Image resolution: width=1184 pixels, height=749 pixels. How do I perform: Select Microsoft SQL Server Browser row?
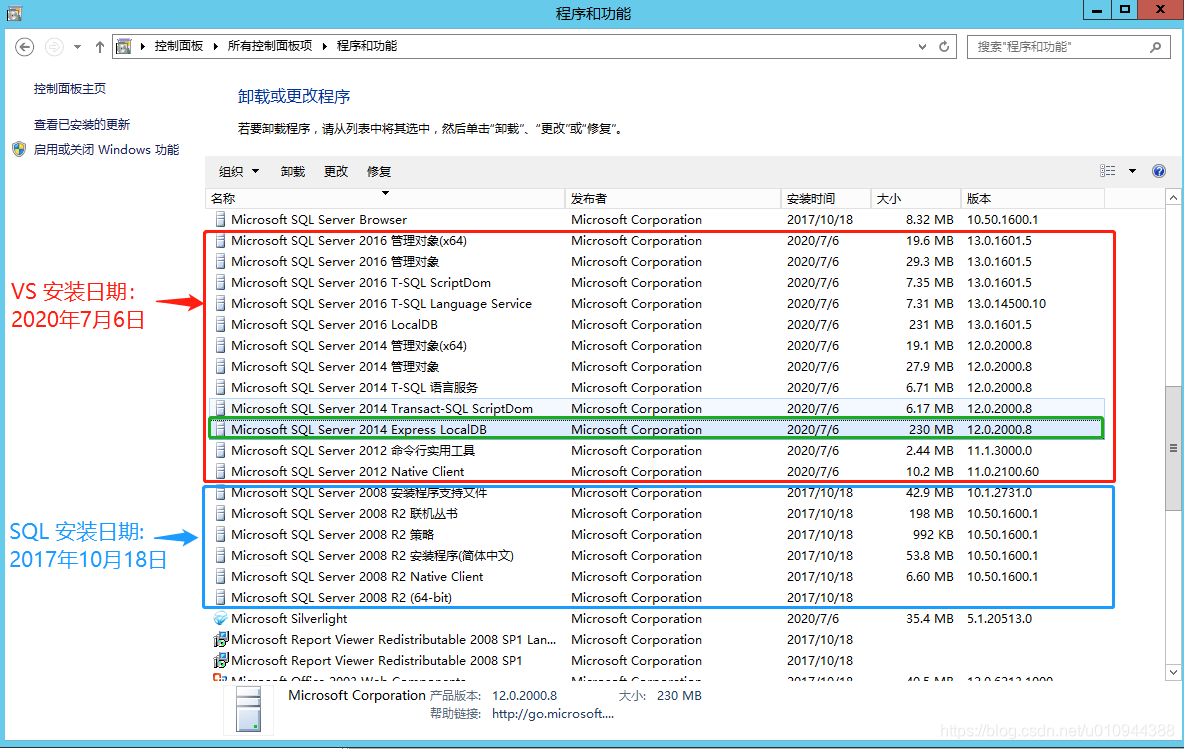pyautogui.click(x=655, y=220)
